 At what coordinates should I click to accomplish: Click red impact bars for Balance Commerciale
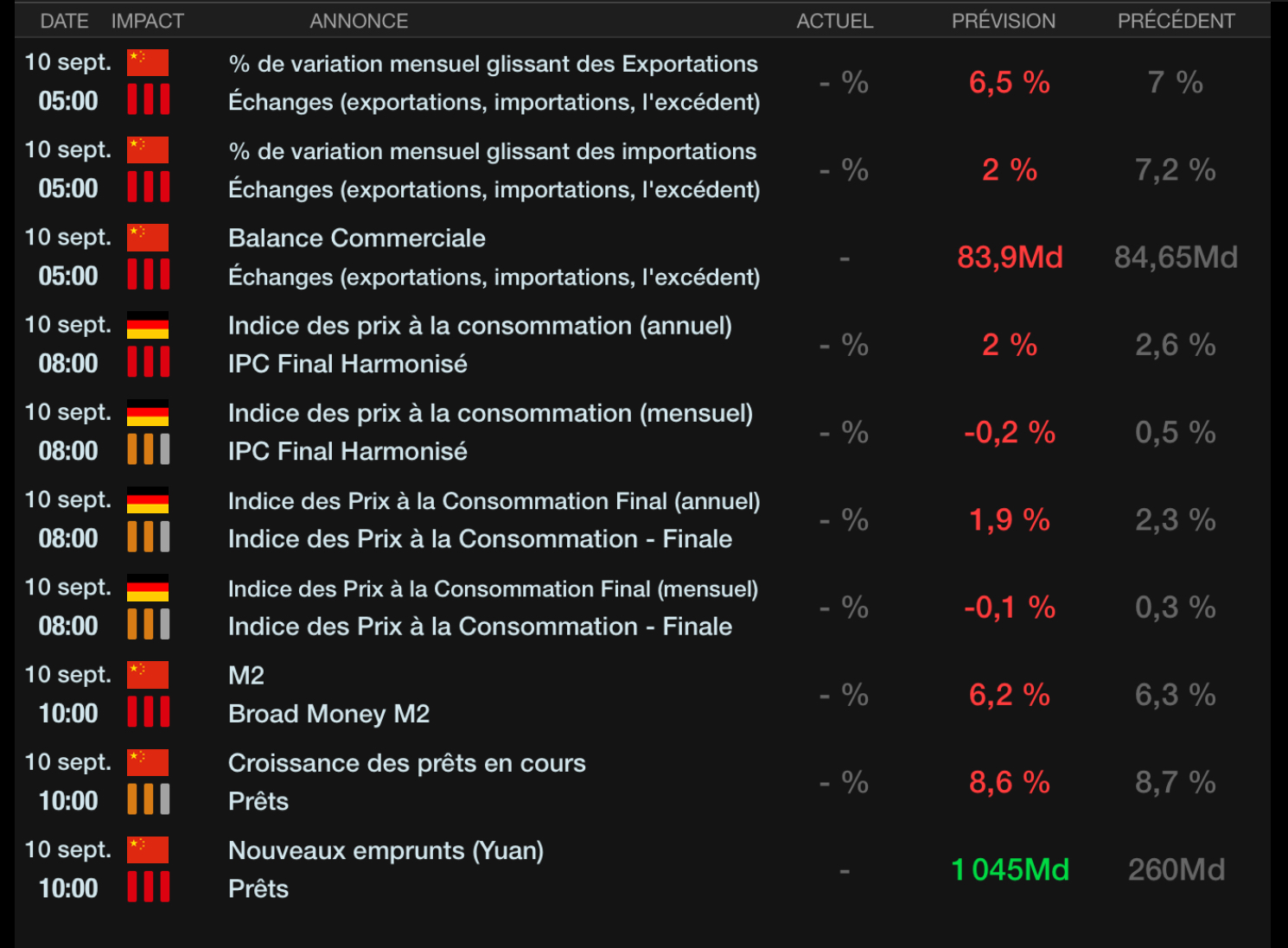pos(148,275)
